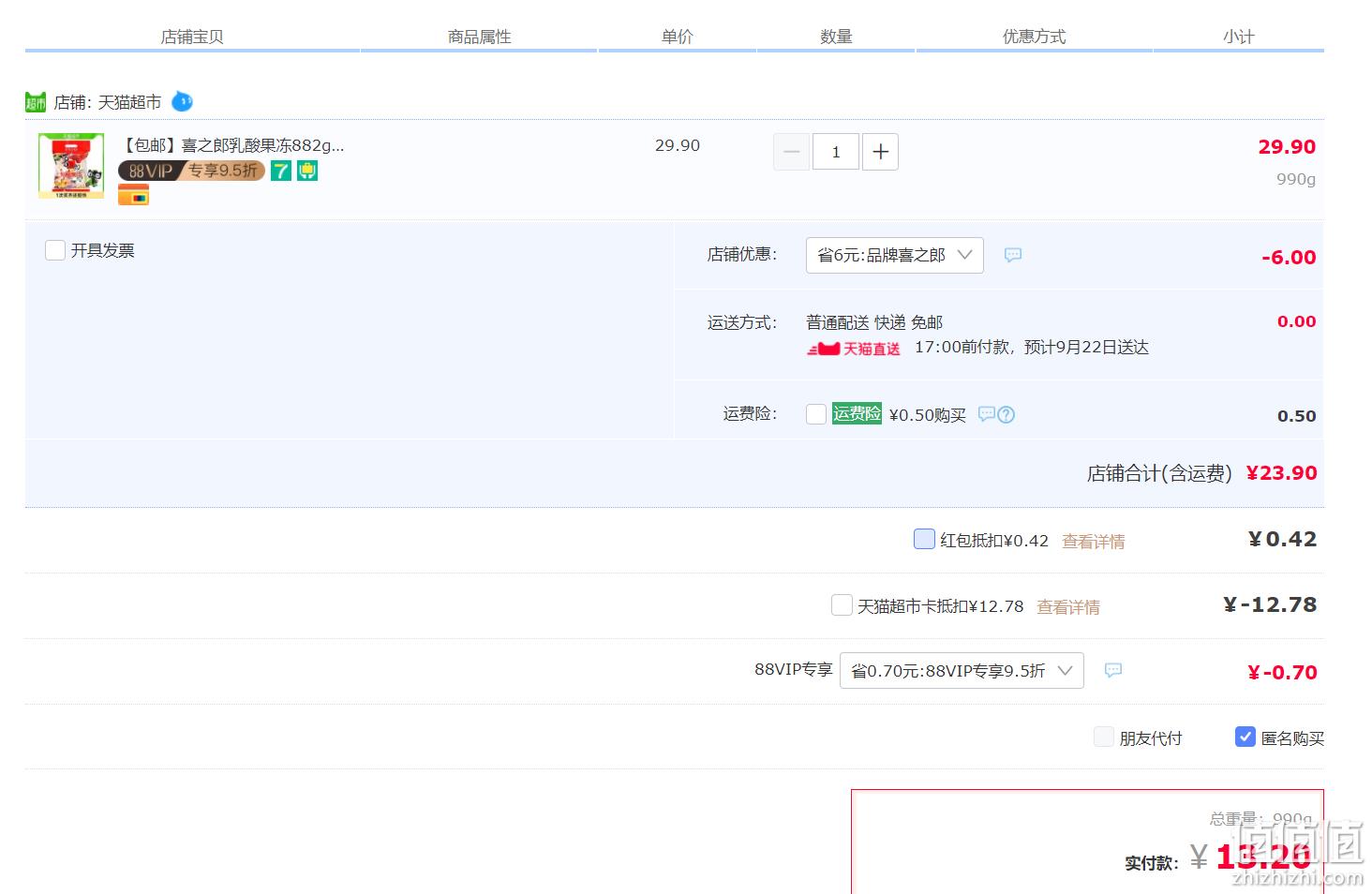Click the subtotal price 29.90 in red
Viewport: 1372px width, 894px height.
point(1287,147)
